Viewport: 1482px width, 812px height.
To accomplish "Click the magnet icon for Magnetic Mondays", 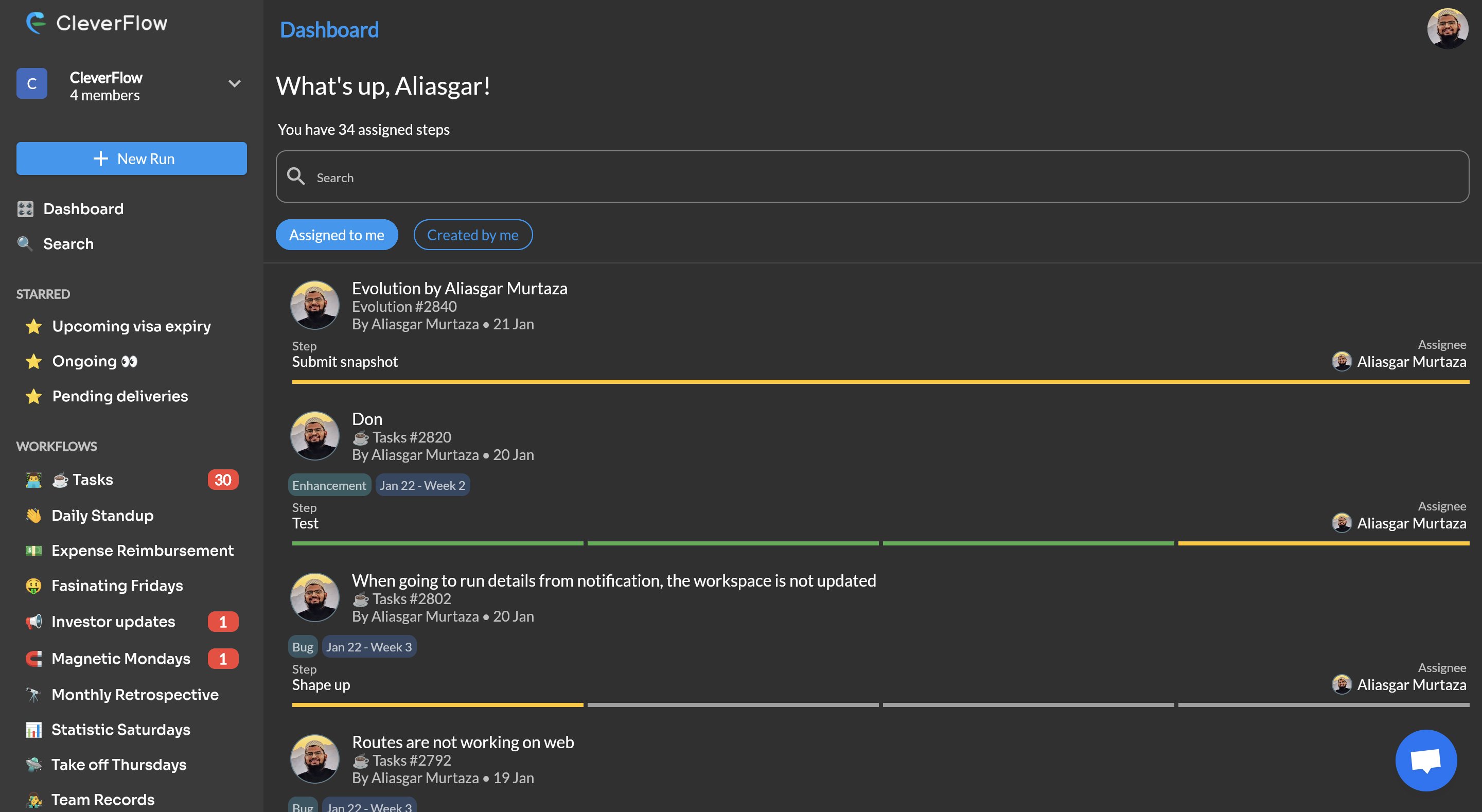I will (33, 658).
